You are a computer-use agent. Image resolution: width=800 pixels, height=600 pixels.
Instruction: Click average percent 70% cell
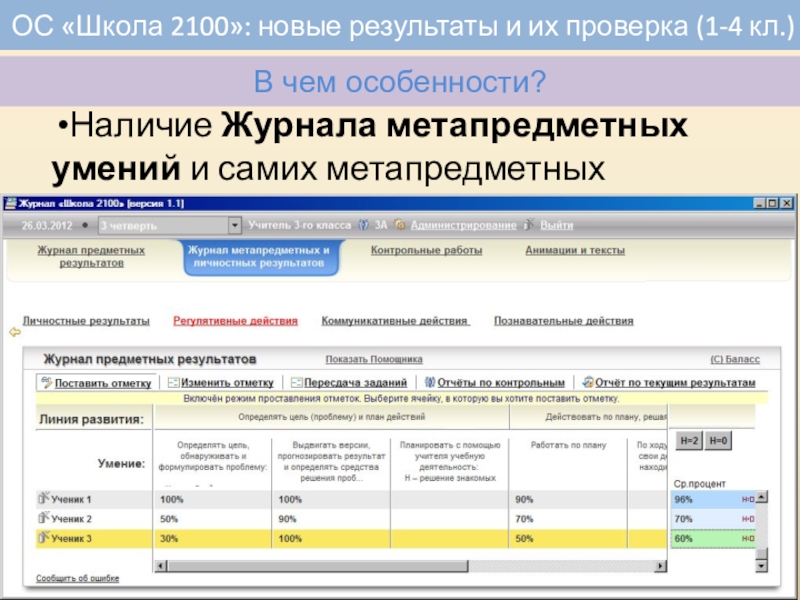713,519
